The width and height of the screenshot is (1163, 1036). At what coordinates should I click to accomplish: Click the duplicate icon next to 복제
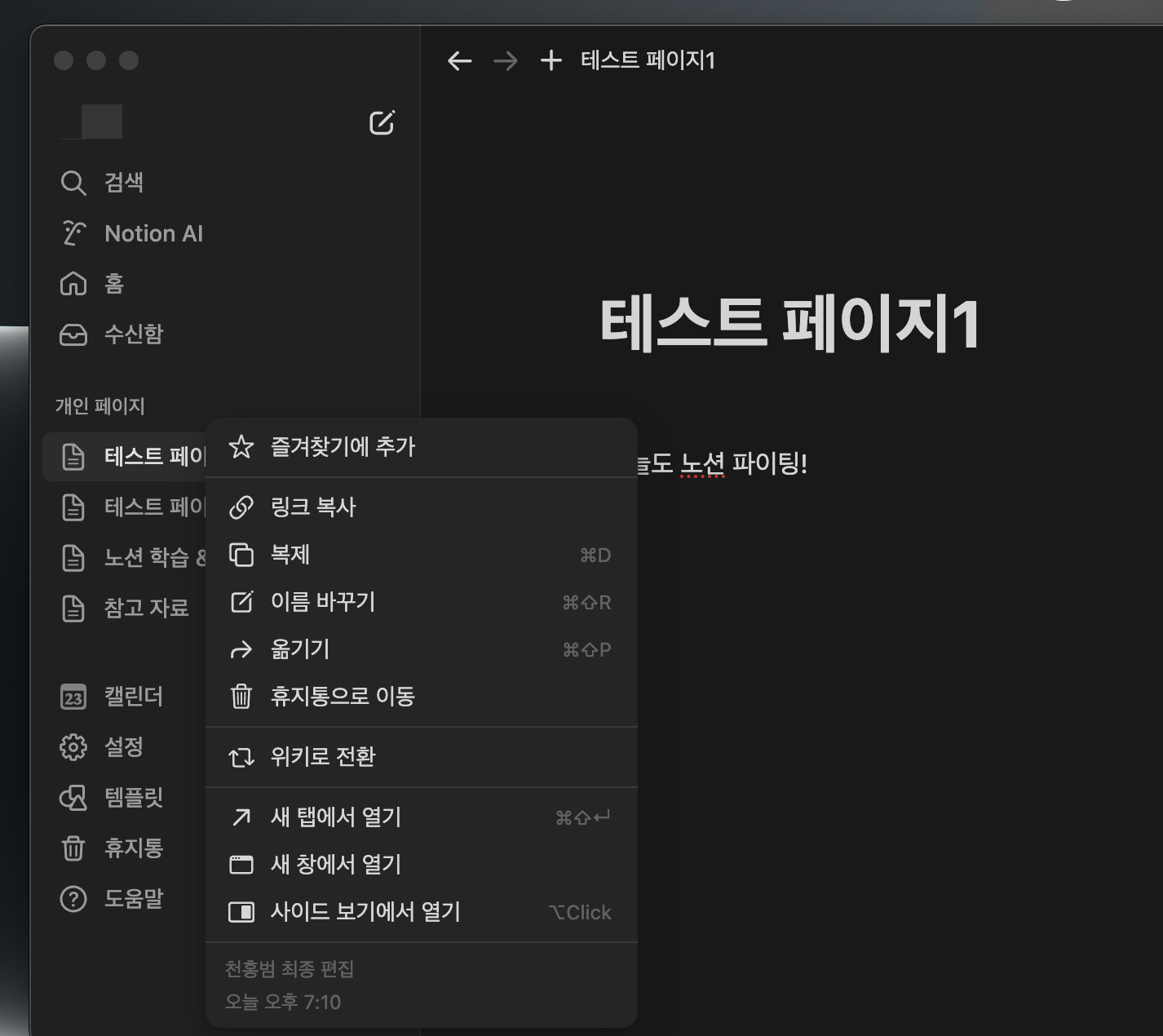pos(241,555)
